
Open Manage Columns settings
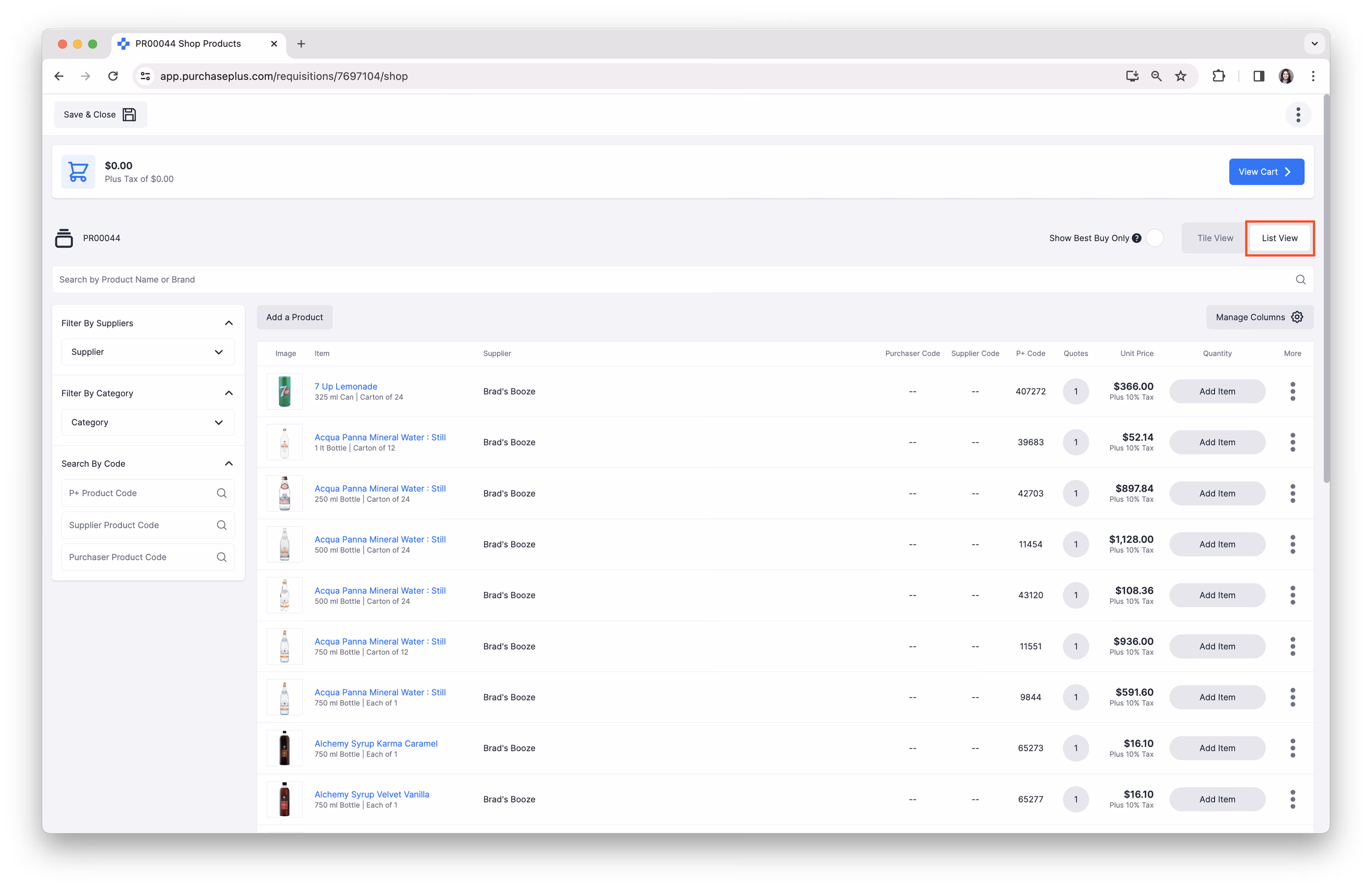click(x=1260, y=317)
